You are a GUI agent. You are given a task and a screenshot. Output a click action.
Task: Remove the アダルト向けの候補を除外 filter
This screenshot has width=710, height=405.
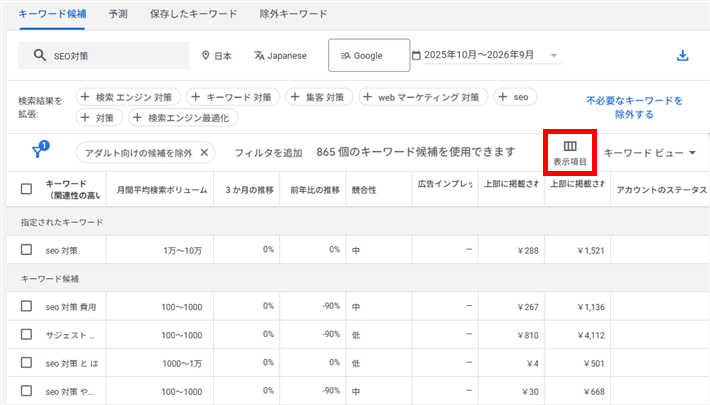[204, 153]
